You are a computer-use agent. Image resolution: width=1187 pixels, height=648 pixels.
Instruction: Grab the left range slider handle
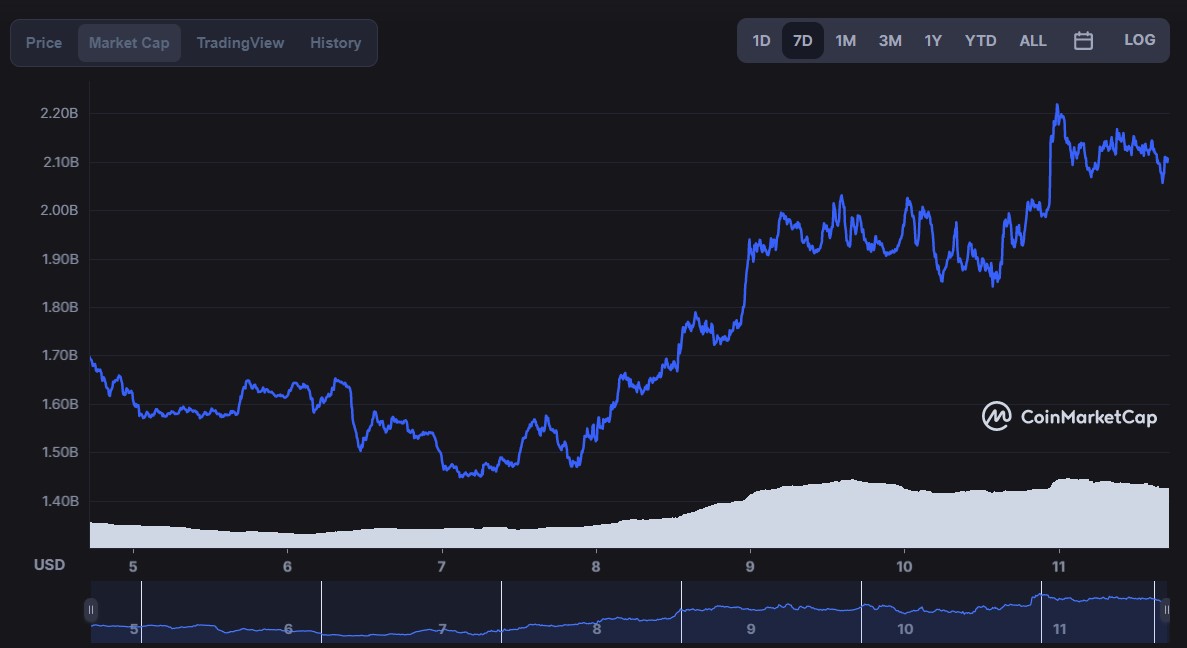pyautogui.click(x=91, y=610)
